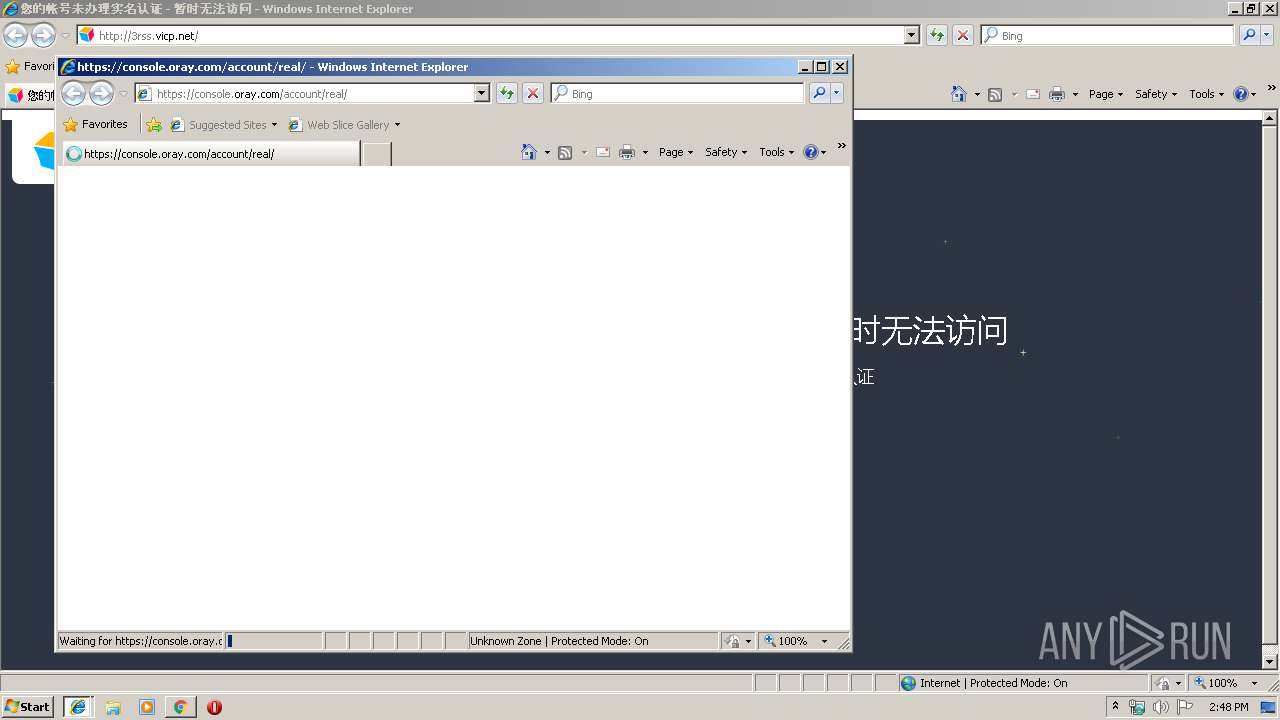Refresh the page in the background IE window
Viewport: 1280px width, 720px height.
point(937,35)
